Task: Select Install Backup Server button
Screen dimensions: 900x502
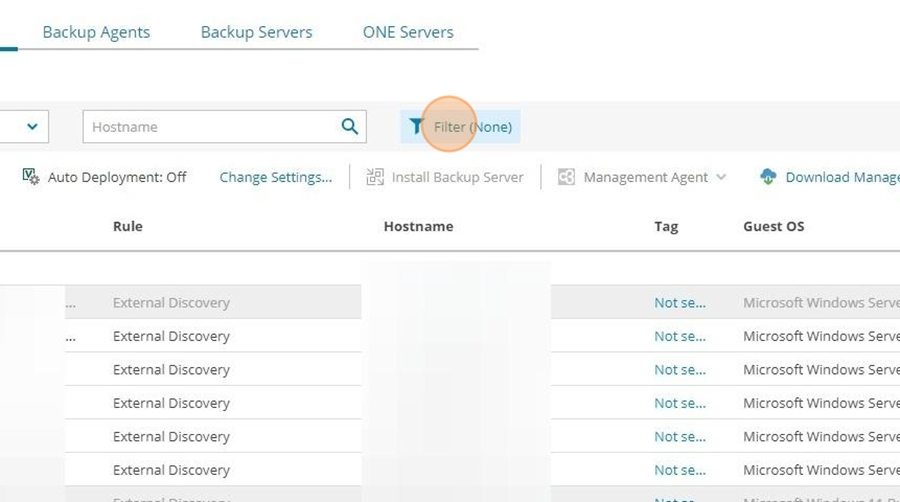Action: (x=445, y=177)
